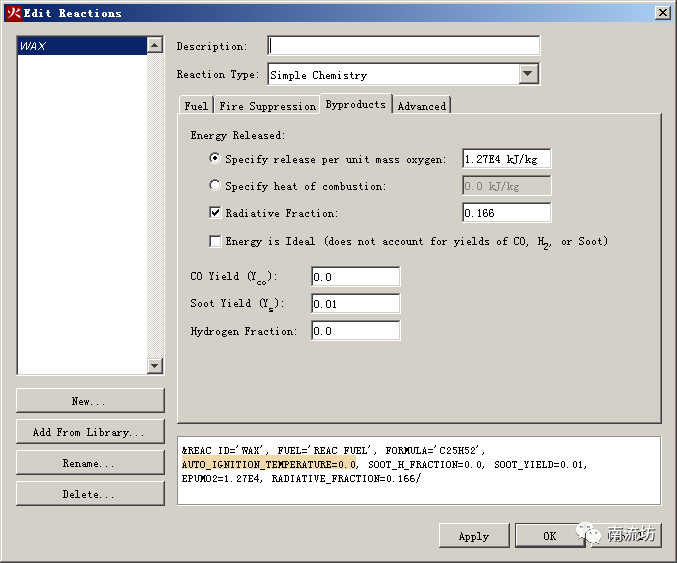Select 'Specify heat of combustion' radio button
The height and width of the screenshot is (563, 677).
coord(215,186)
